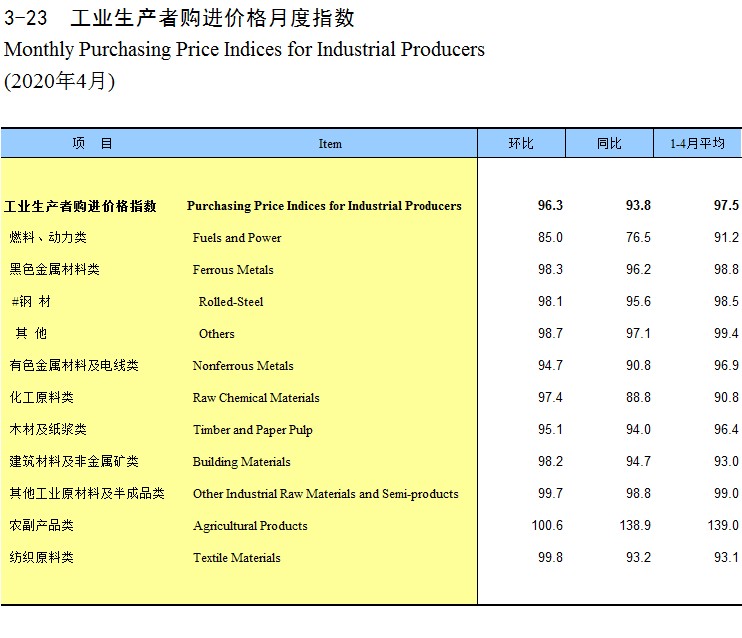Click the value 139.0 for Agricultural Products

coord(724,525)
